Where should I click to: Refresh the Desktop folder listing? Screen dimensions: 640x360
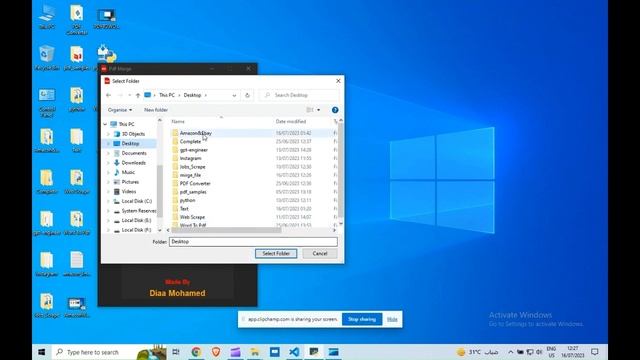coord(247,95)
